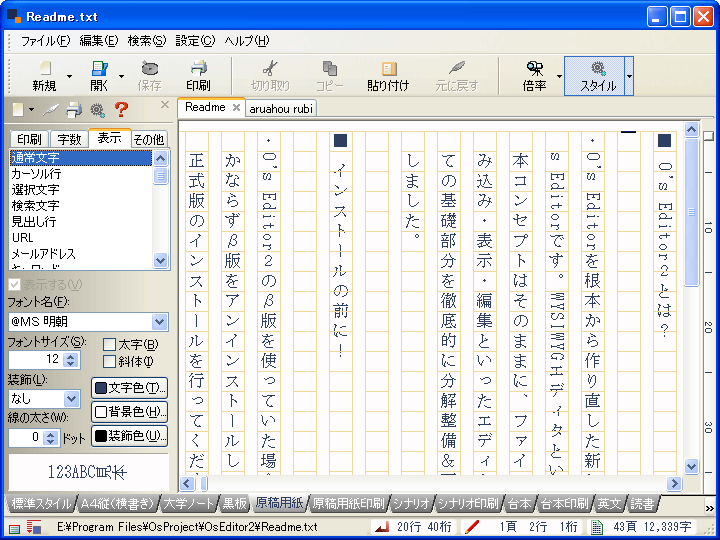Open the 検索(S) menu
The height and width of the screenshot is (540, 720).
pyautogui.click(x=147, y=41)
